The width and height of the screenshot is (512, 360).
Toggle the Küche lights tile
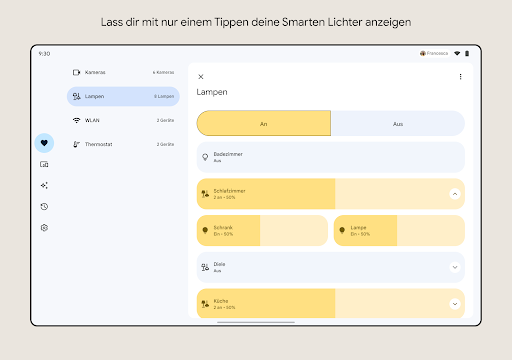click(x=331, y=303)
